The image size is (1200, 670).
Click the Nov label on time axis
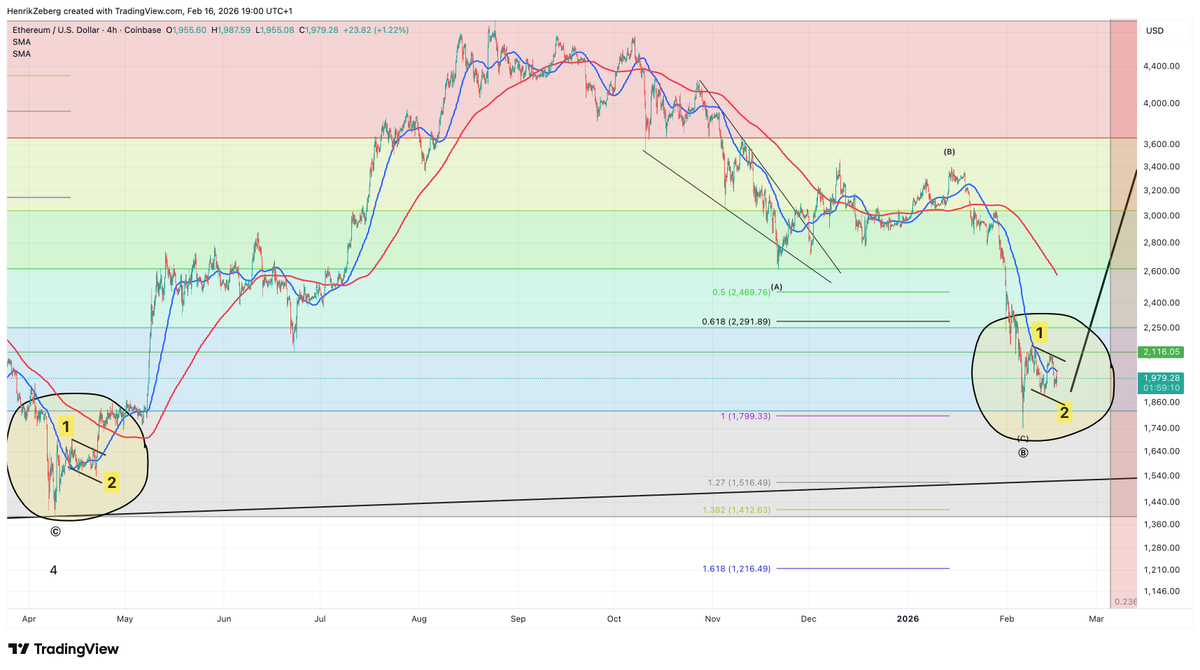click(x=712, y=620)
